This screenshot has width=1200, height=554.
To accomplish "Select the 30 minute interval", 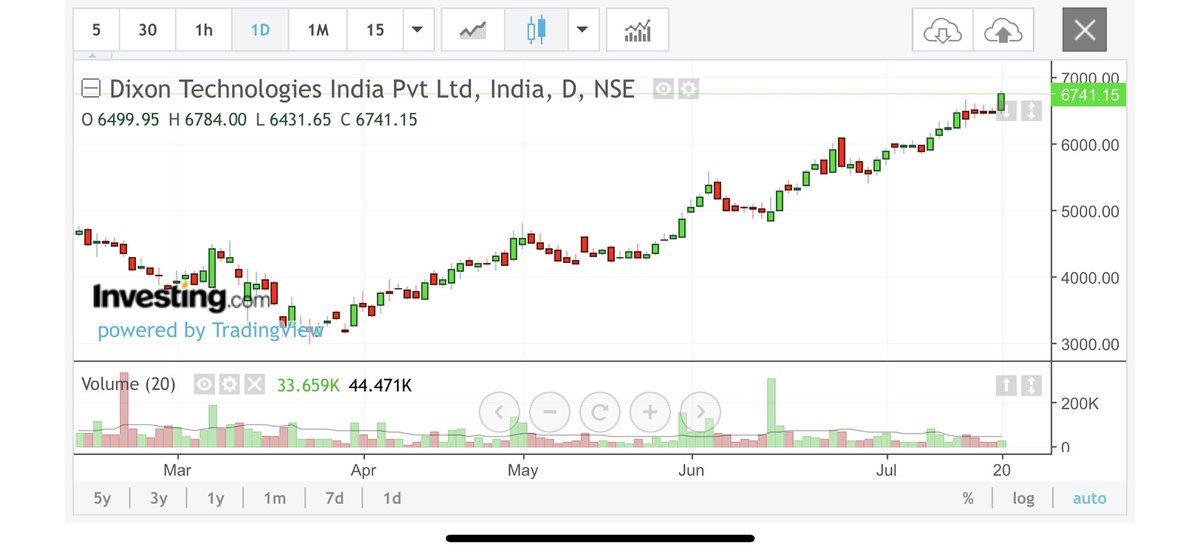I will (147, 30).
